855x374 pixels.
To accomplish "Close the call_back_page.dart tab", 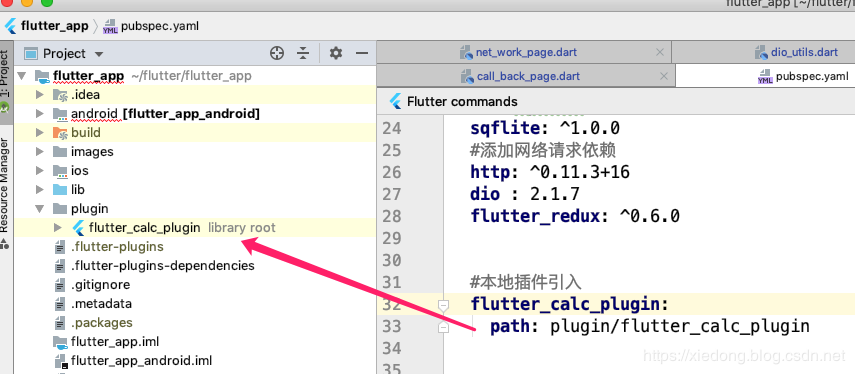I will (x=664, y=76).
